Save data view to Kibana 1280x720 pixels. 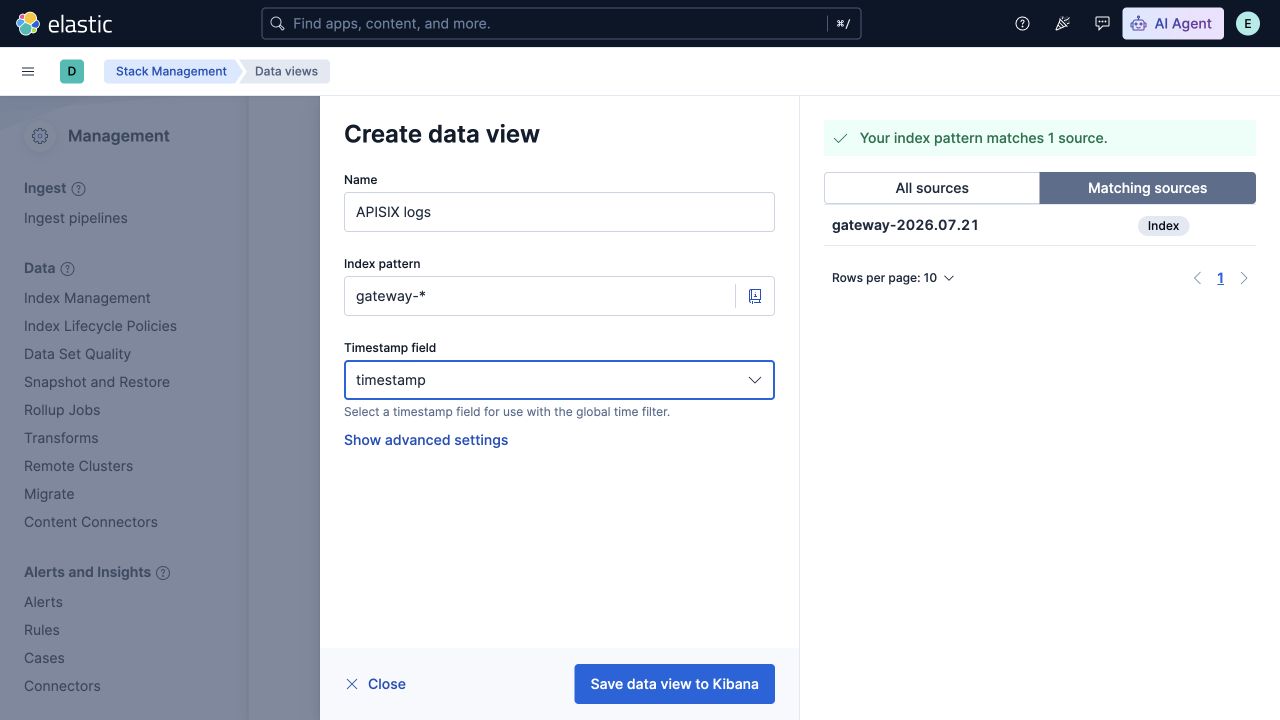(x=675, y=684)
